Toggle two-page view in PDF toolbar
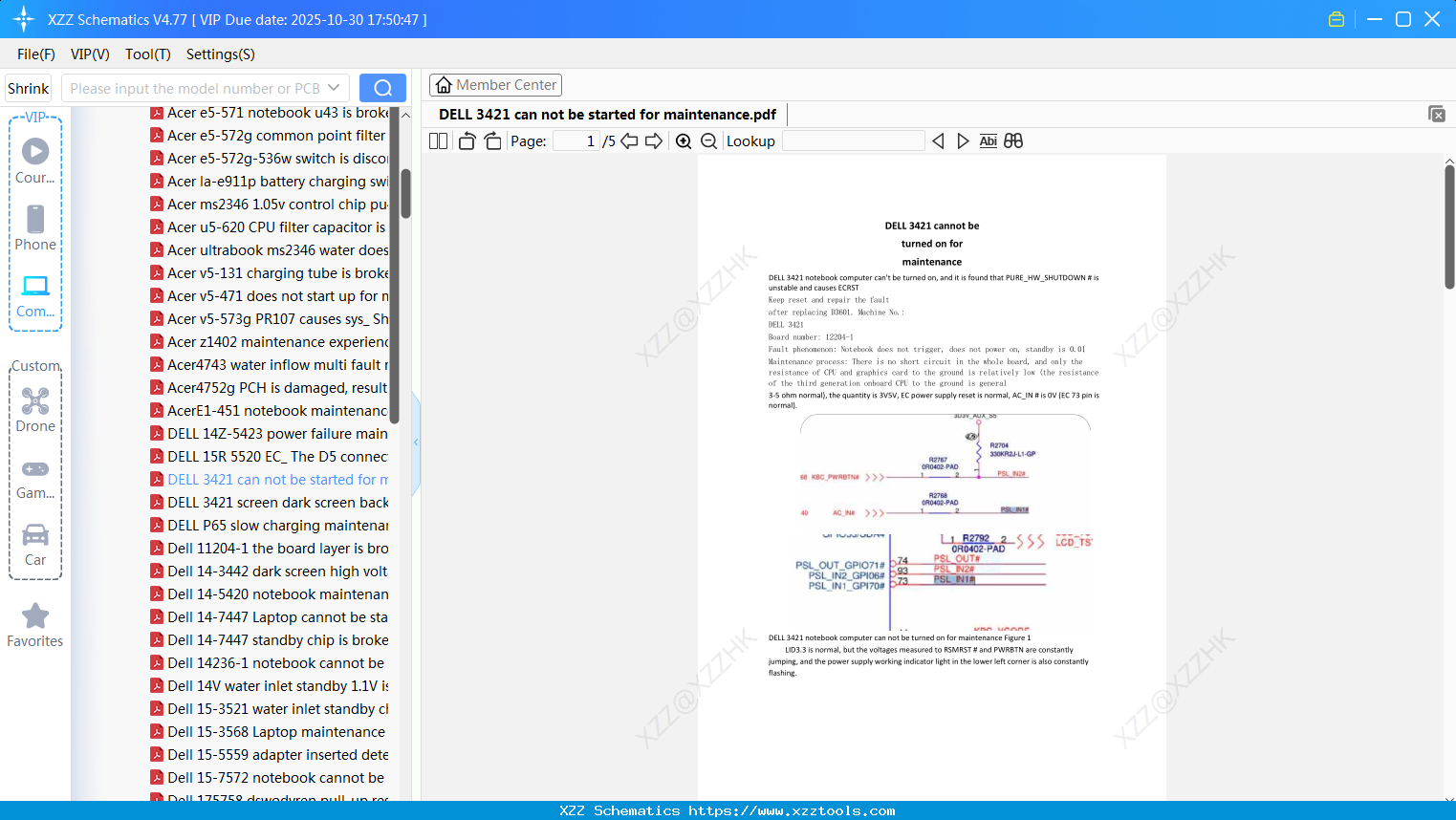 click(439, 141)
